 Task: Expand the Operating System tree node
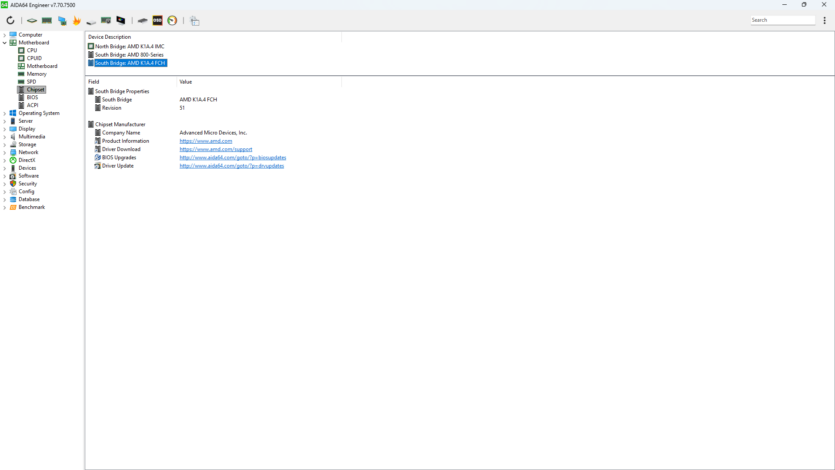(5, 113)
